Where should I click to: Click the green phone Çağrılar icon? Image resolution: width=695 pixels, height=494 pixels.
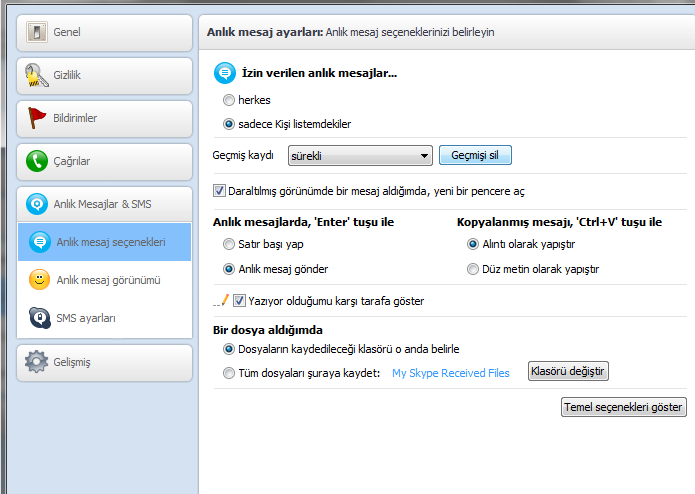[x=37, y=161]
